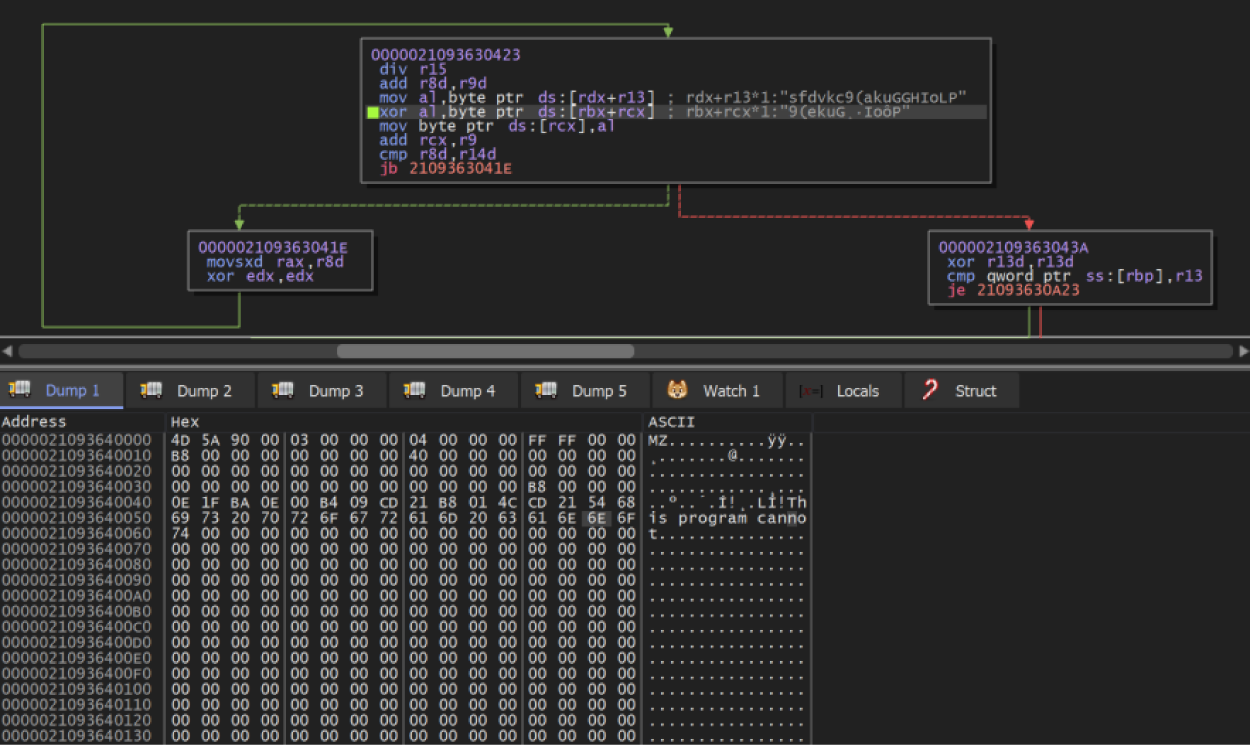Open the Struct tab
The height and width of the screenshot is (745, 1250).
961,391
